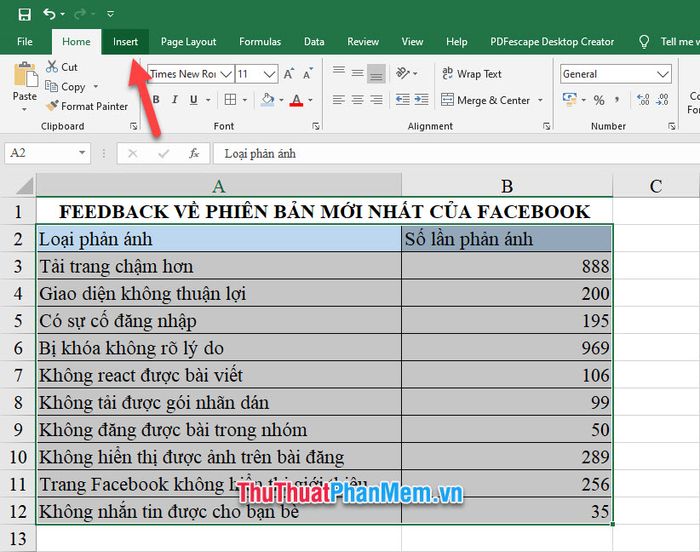Customize the Quick Access Toolbar dropdown

coord(110,14)
